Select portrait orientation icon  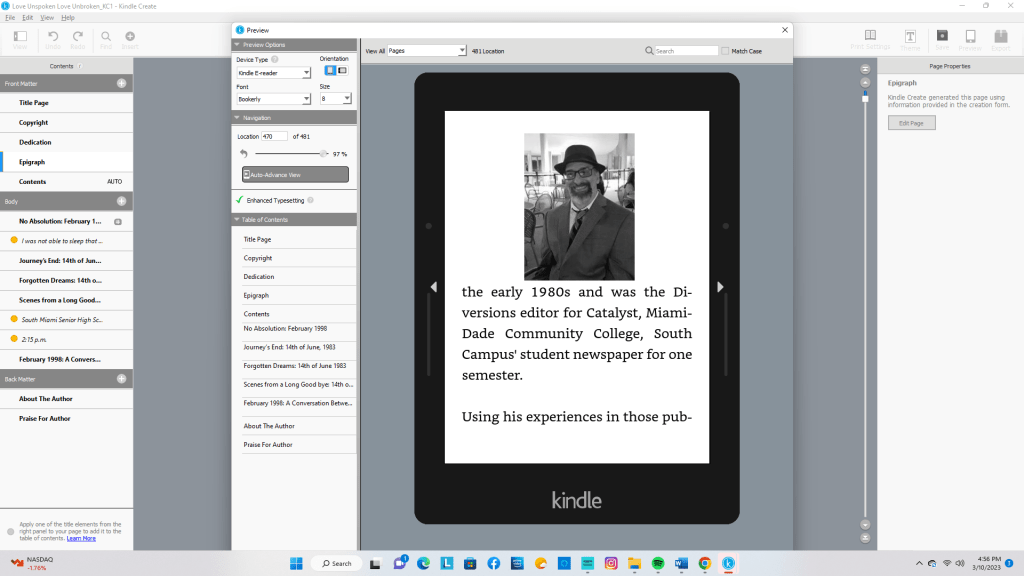click(x=329, y=70)
